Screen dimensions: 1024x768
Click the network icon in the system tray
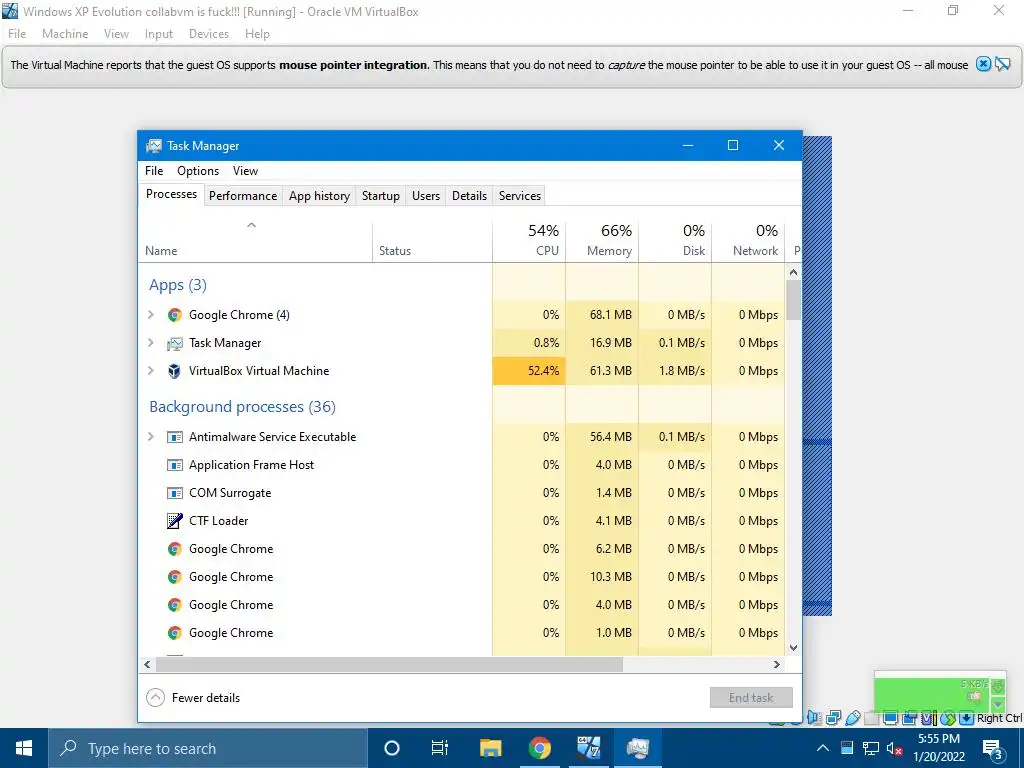tap(871, 748)
